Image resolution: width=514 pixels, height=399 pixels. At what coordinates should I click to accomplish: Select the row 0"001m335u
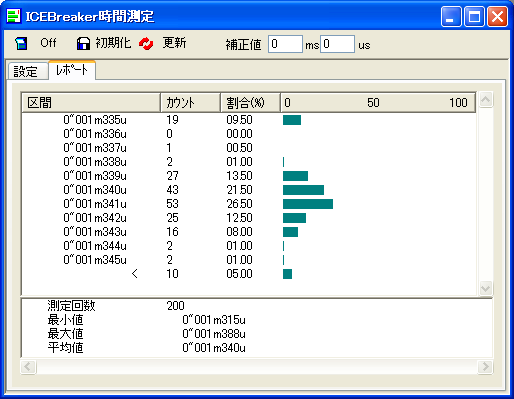248,120
